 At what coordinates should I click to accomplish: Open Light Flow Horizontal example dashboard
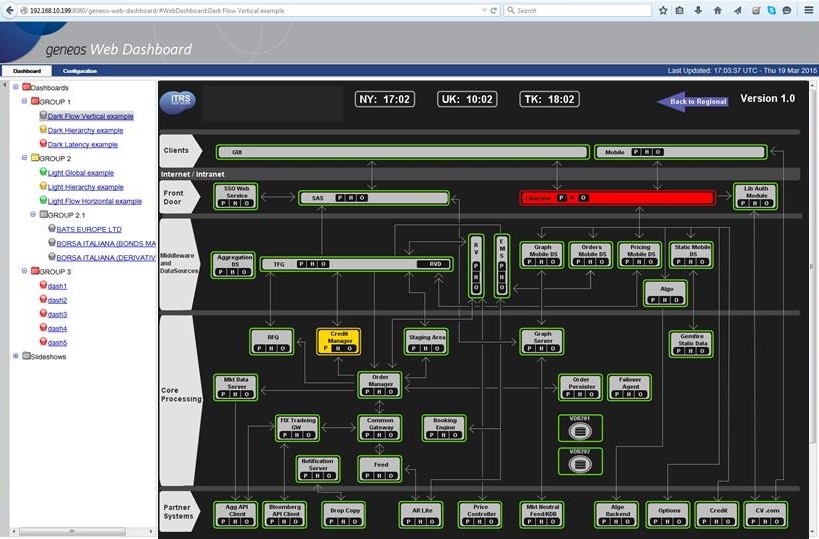point(95,201)
